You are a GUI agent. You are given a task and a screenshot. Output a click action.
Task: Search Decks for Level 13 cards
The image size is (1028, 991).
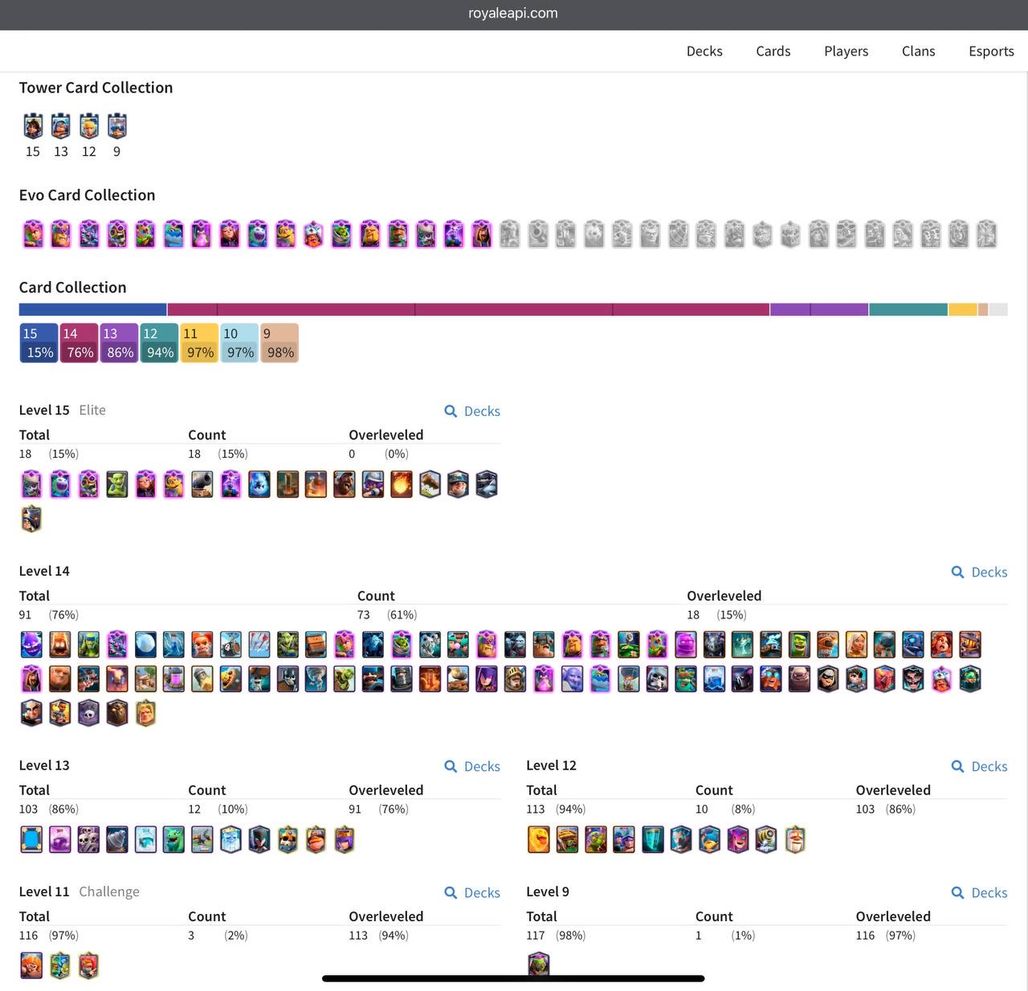pyautogui.click(x=472, y=766)
